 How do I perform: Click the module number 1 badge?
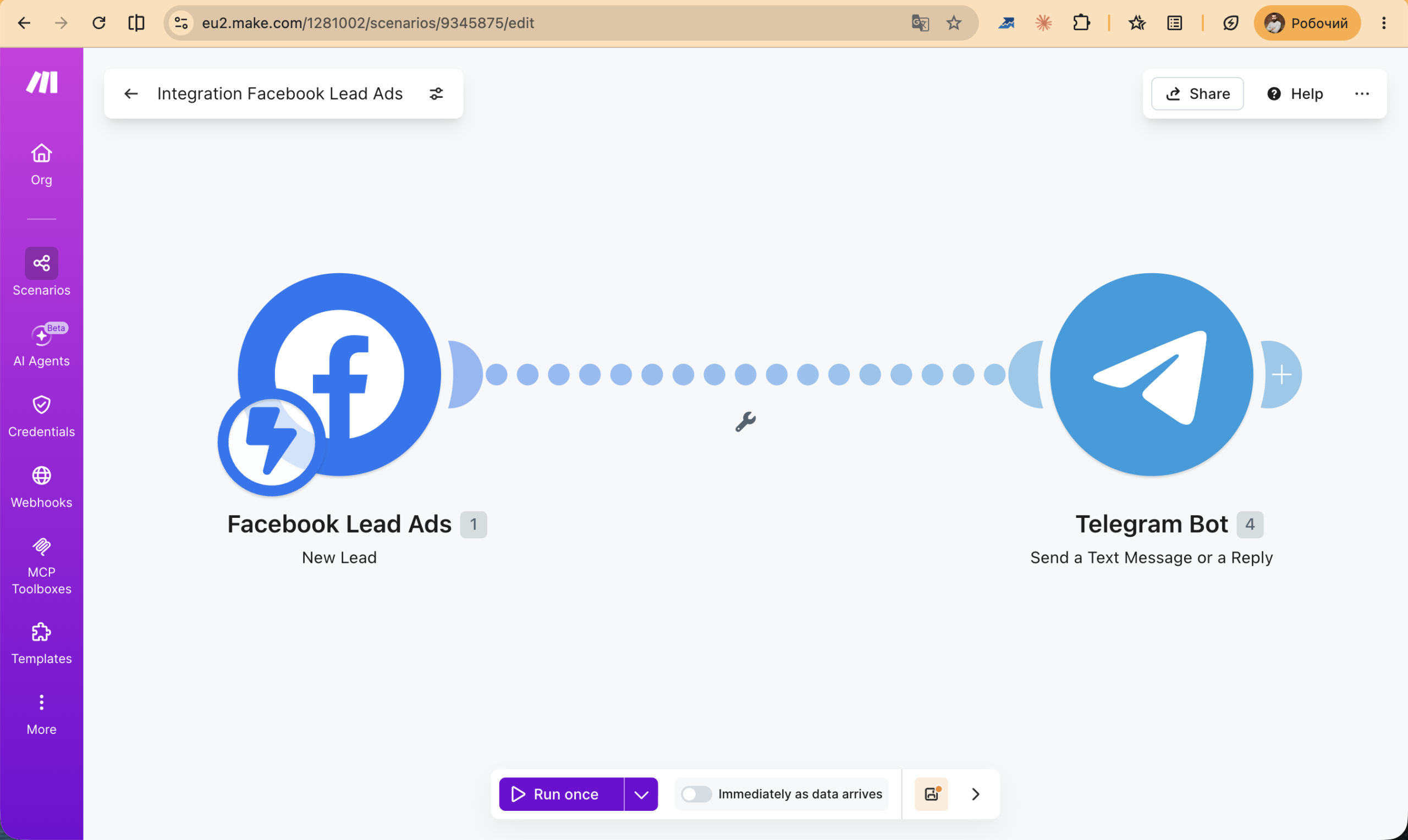click(474, 524)
